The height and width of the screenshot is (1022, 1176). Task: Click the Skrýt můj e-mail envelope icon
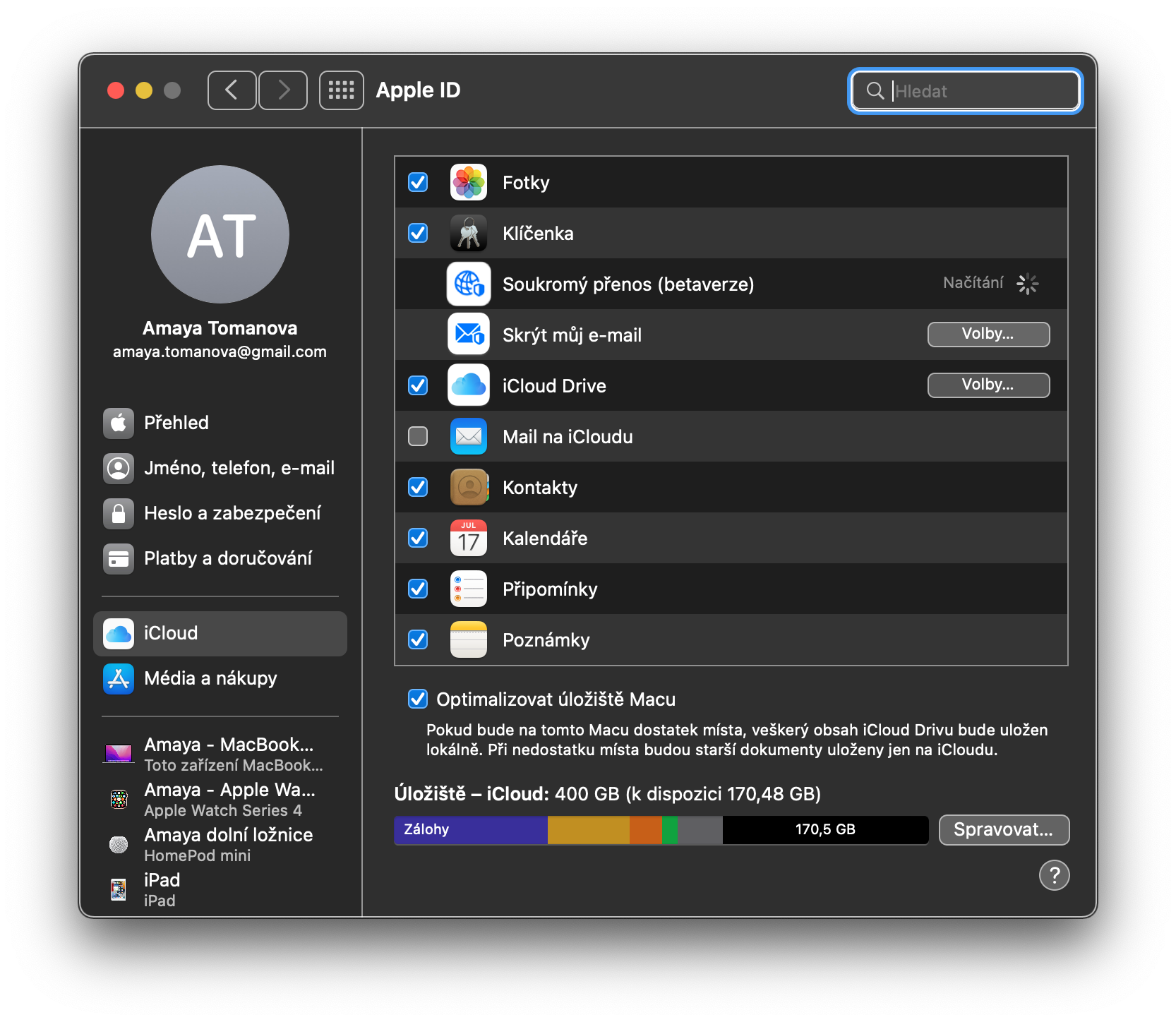point(469,335)
